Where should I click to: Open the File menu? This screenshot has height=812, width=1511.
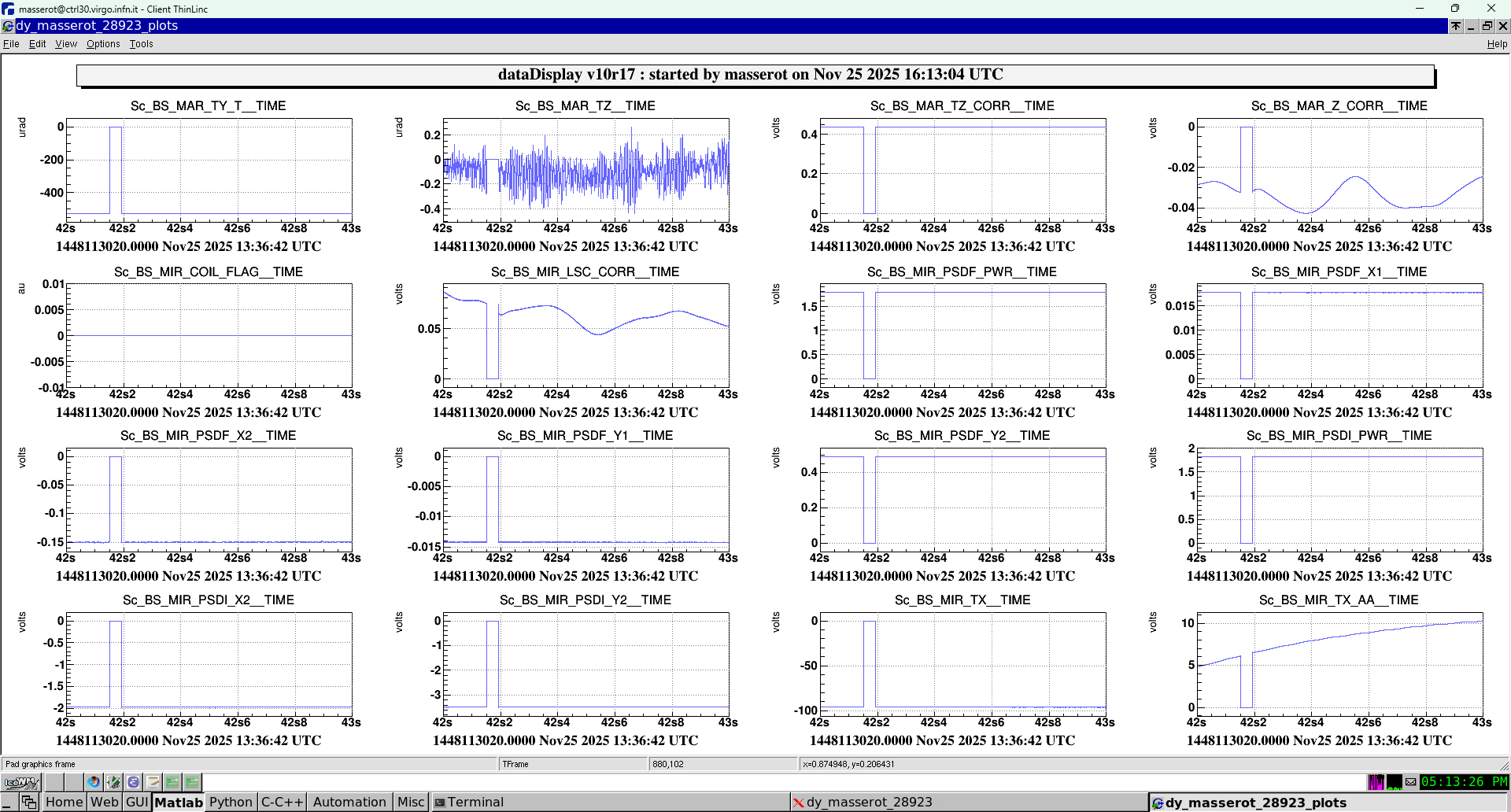pyautogui.click(x=11, y=44)
